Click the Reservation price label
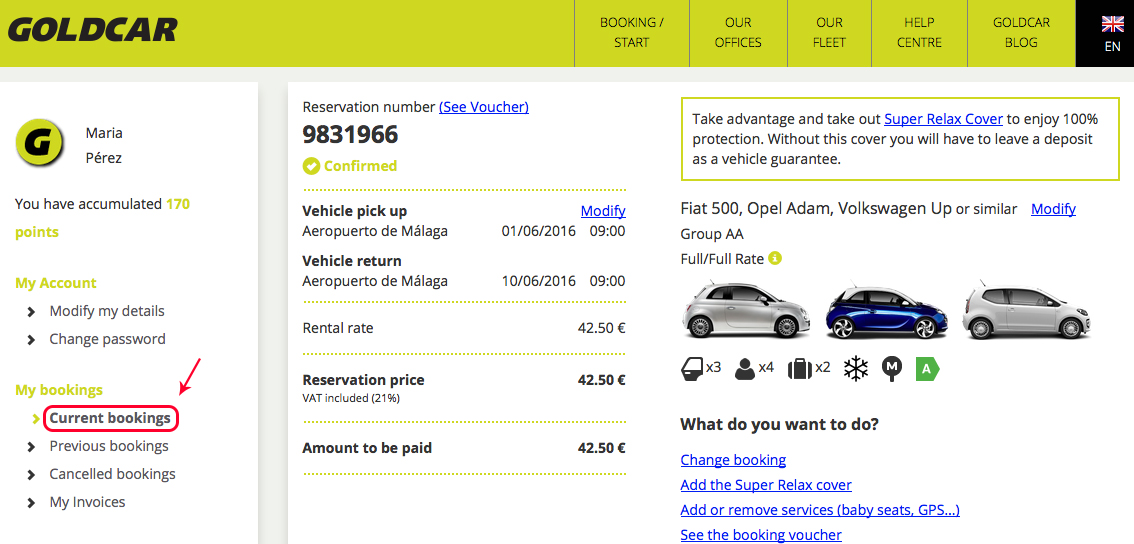 click(363, 380)
